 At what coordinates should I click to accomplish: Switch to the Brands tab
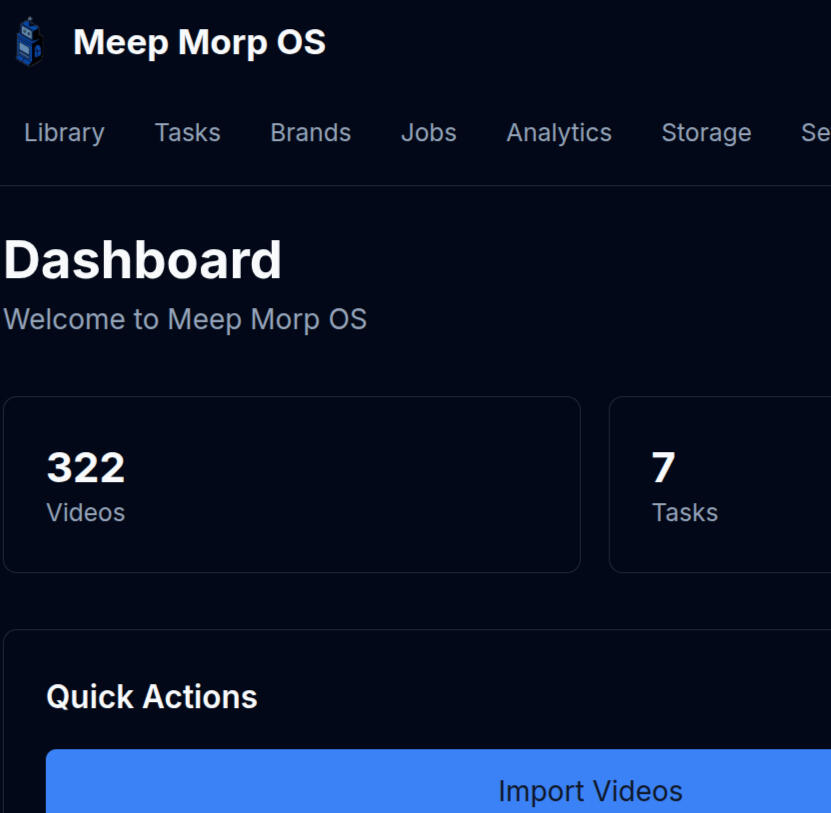(310, 133)
